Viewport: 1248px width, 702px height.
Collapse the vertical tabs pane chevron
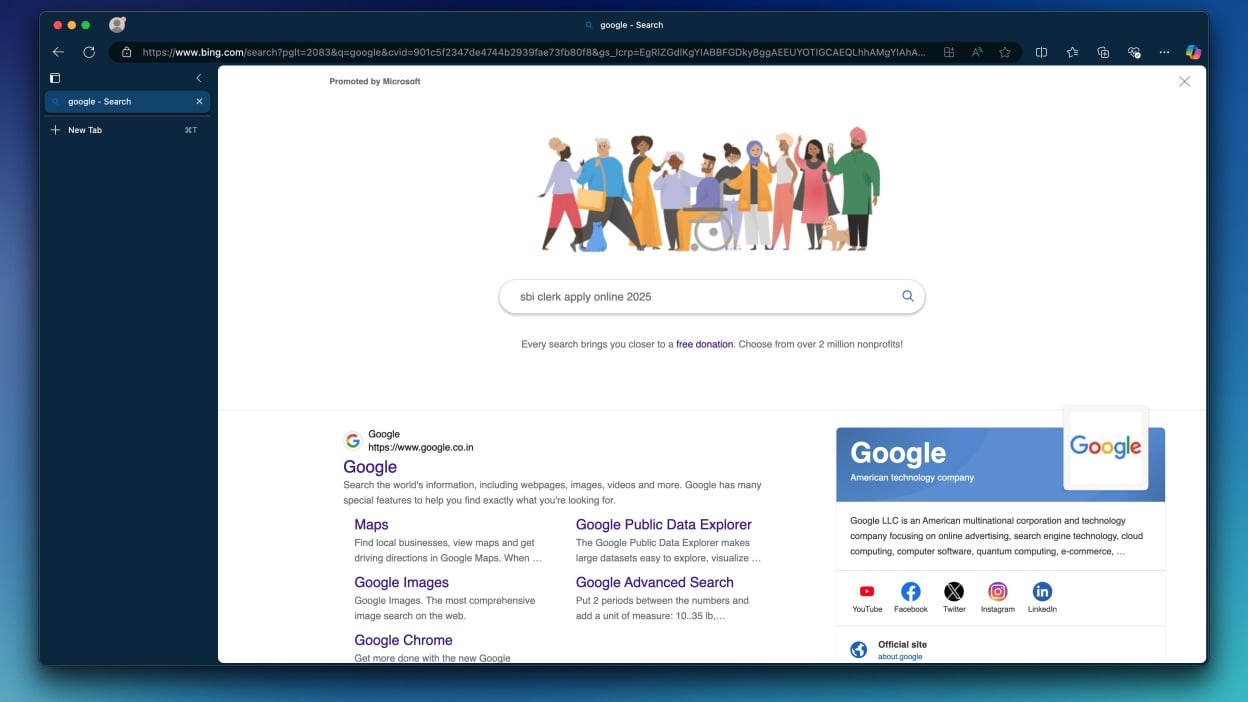tap(198, 78)
